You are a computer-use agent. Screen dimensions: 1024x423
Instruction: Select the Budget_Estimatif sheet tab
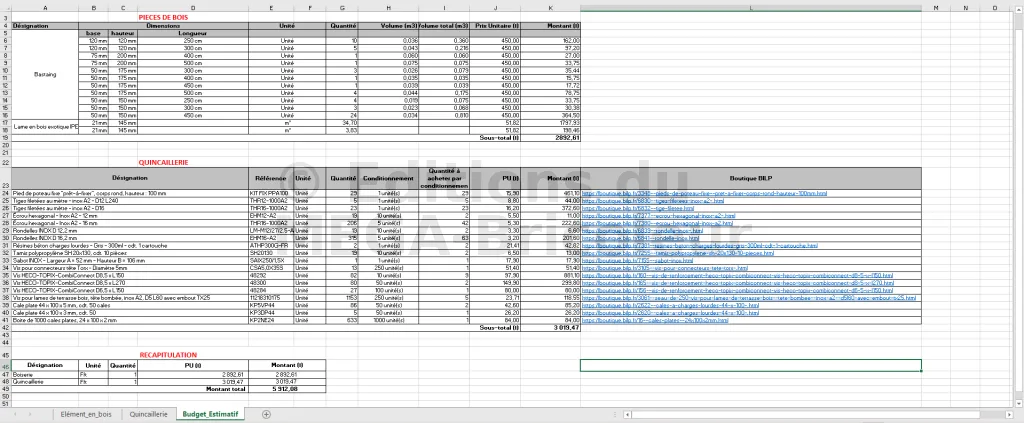(x=212, y=414)
